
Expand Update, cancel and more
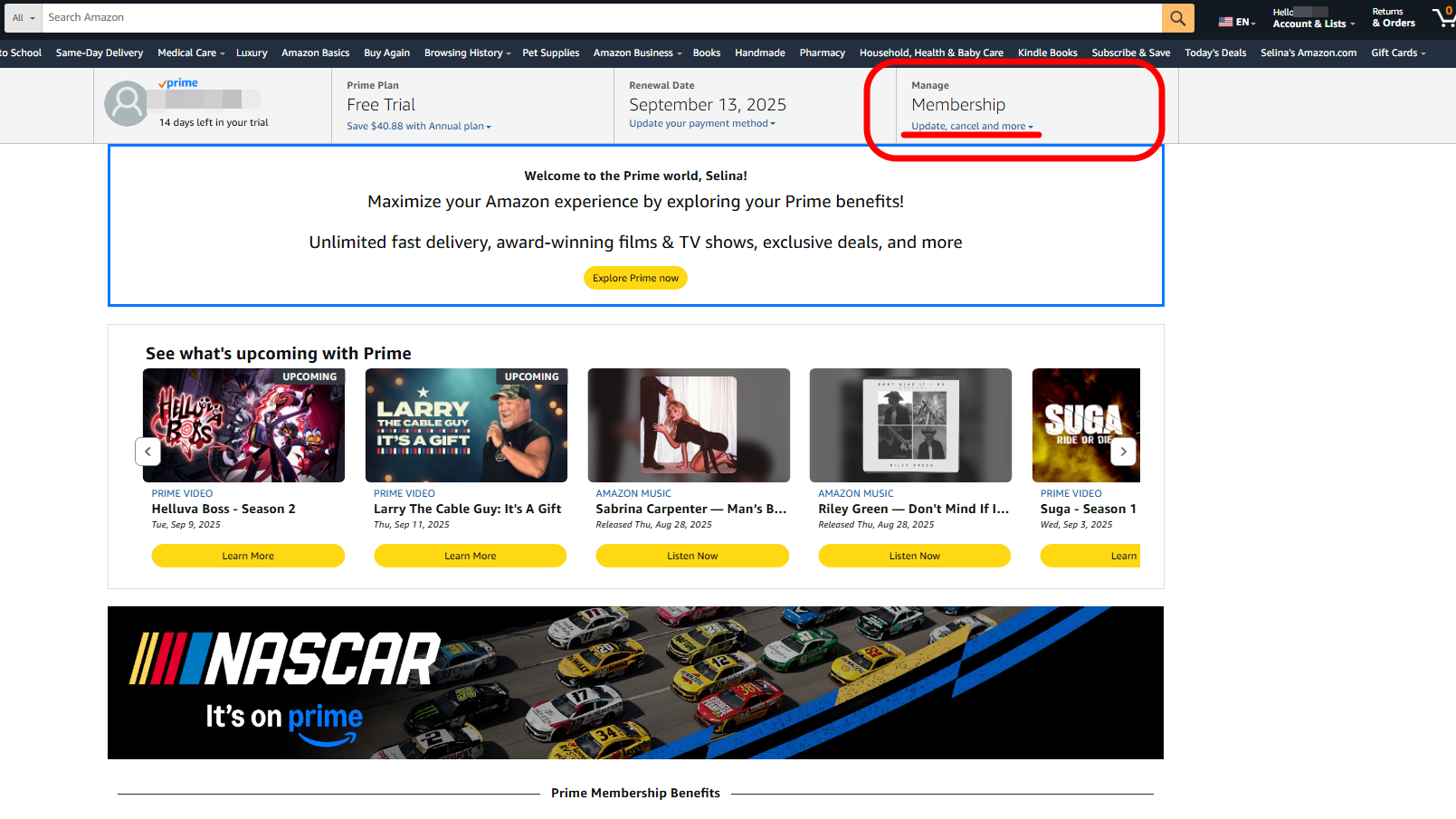click(x=972, y=127)
